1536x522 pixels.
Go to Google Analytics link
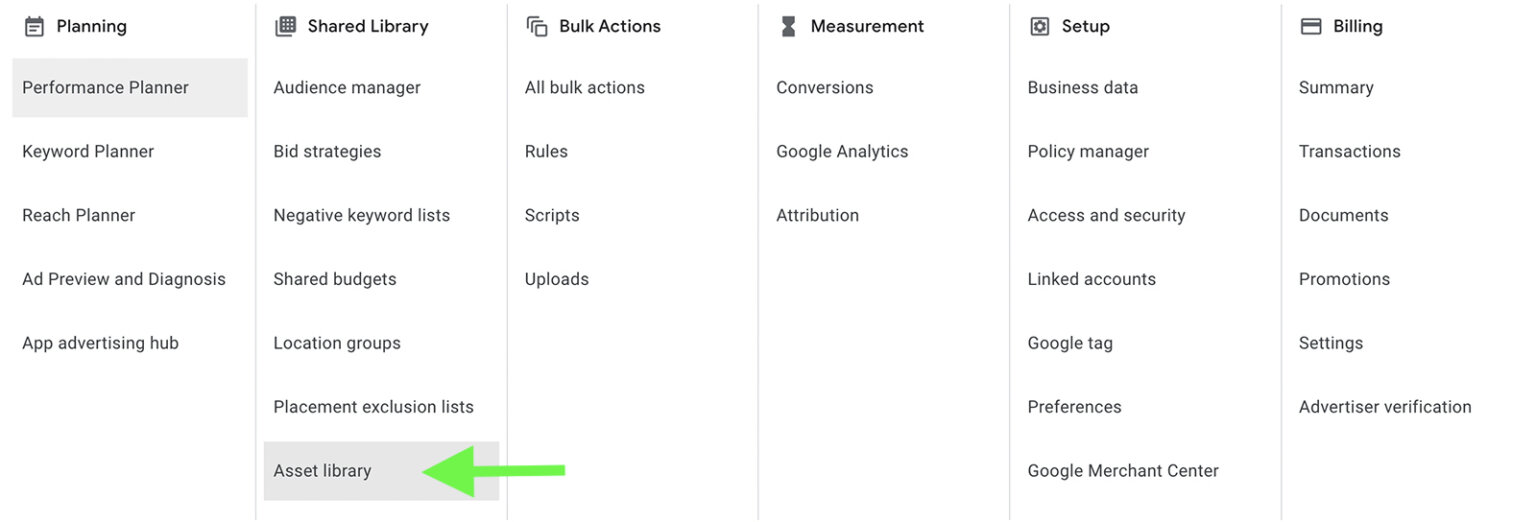(842, 152)
